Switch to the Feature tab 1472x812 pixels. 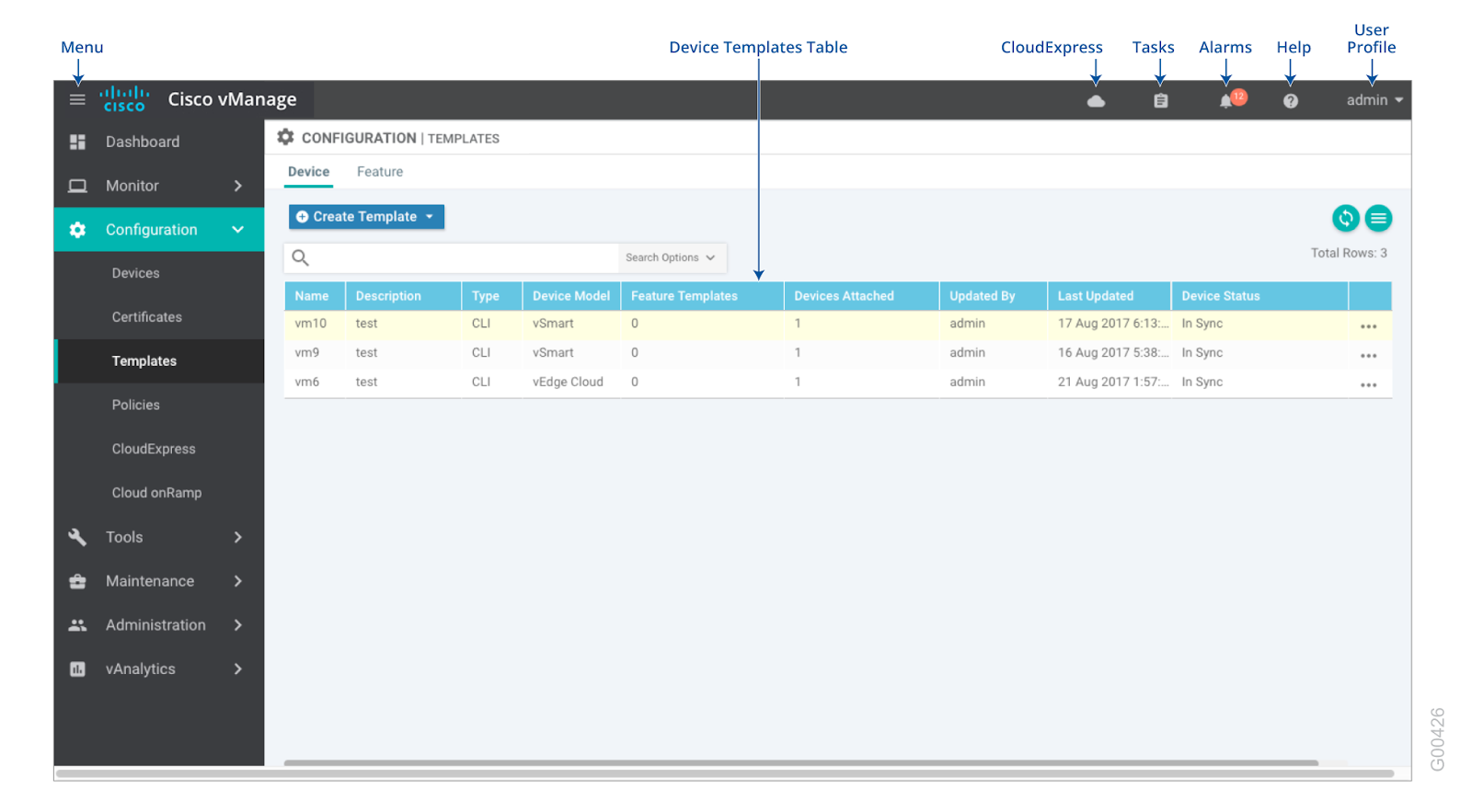click(380, 172)
